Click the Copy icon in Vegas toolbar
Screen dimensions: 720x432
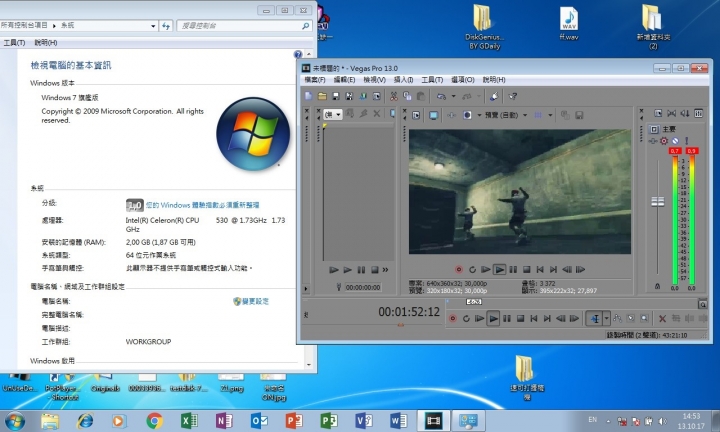pos(407,96)
